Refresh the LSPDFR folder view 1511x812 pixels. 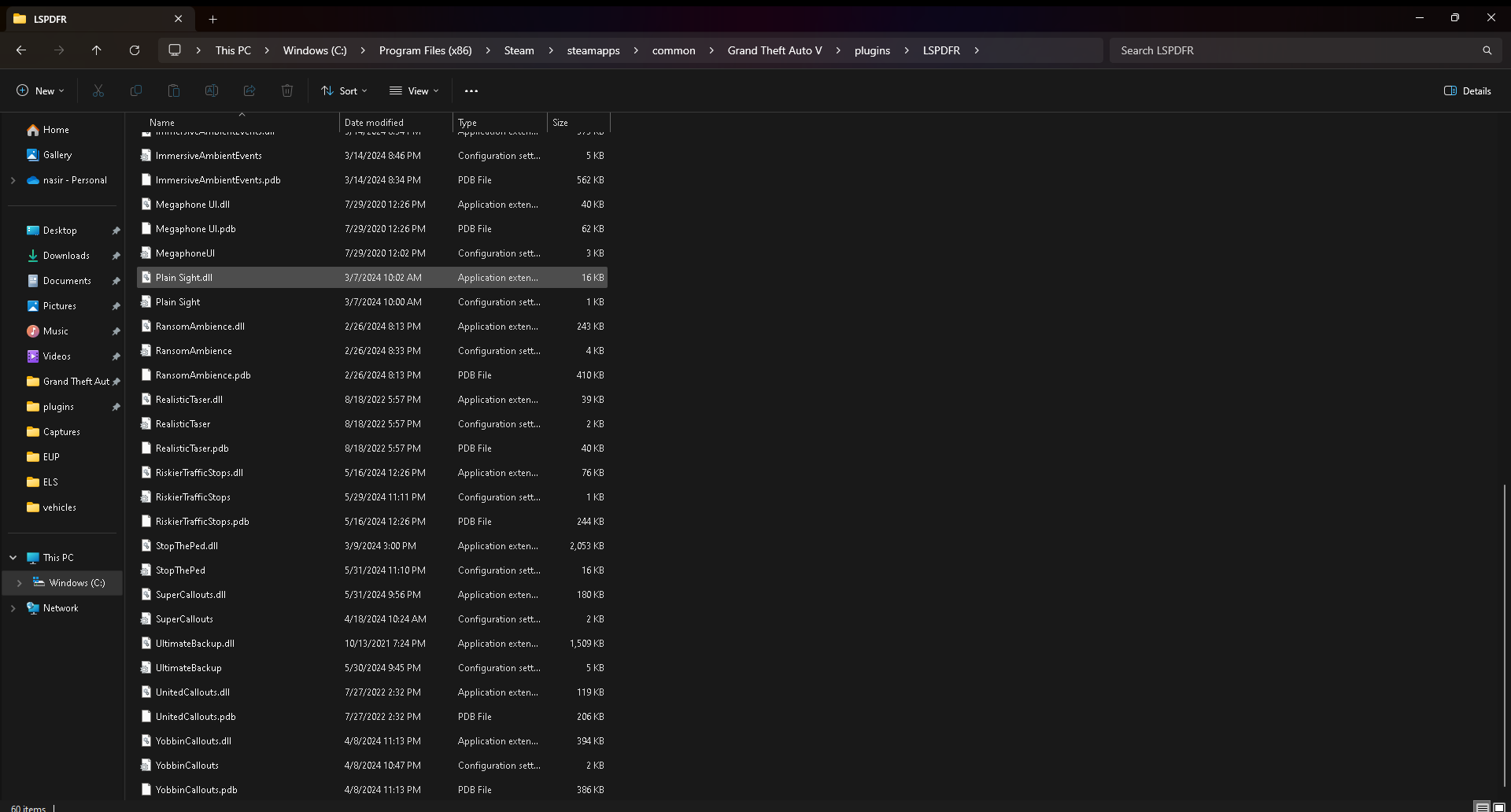tap(135, 50)
